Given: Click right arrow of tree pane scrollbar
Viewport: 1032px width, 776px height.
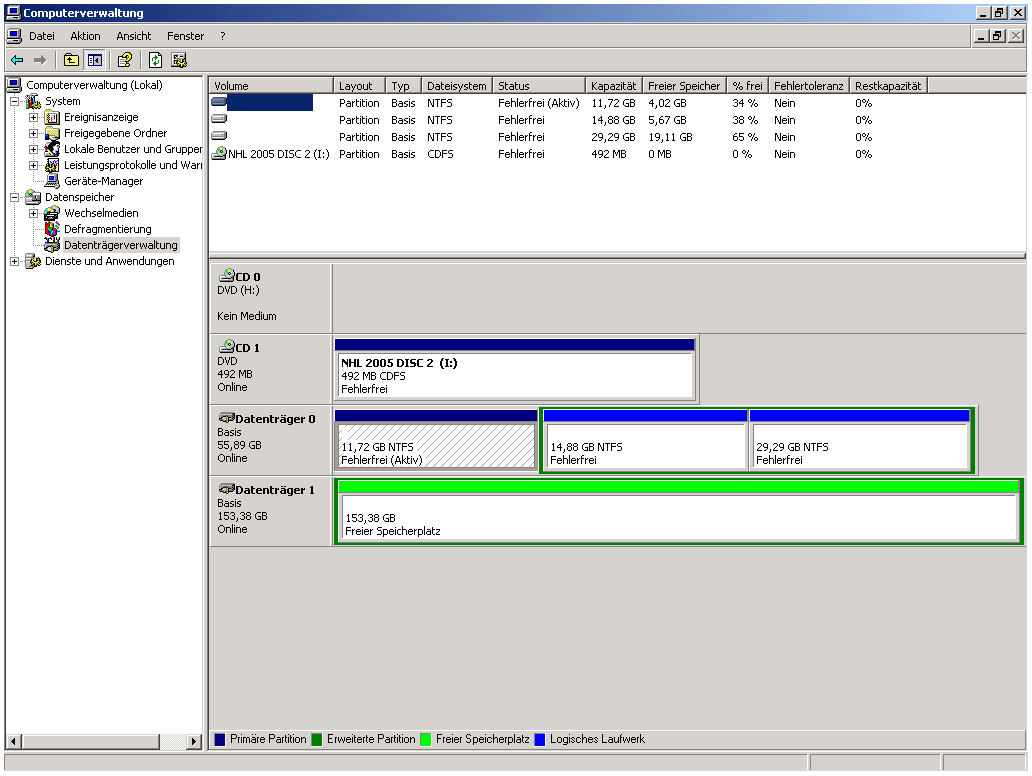Looking at the screenshot, I should 194,741.
